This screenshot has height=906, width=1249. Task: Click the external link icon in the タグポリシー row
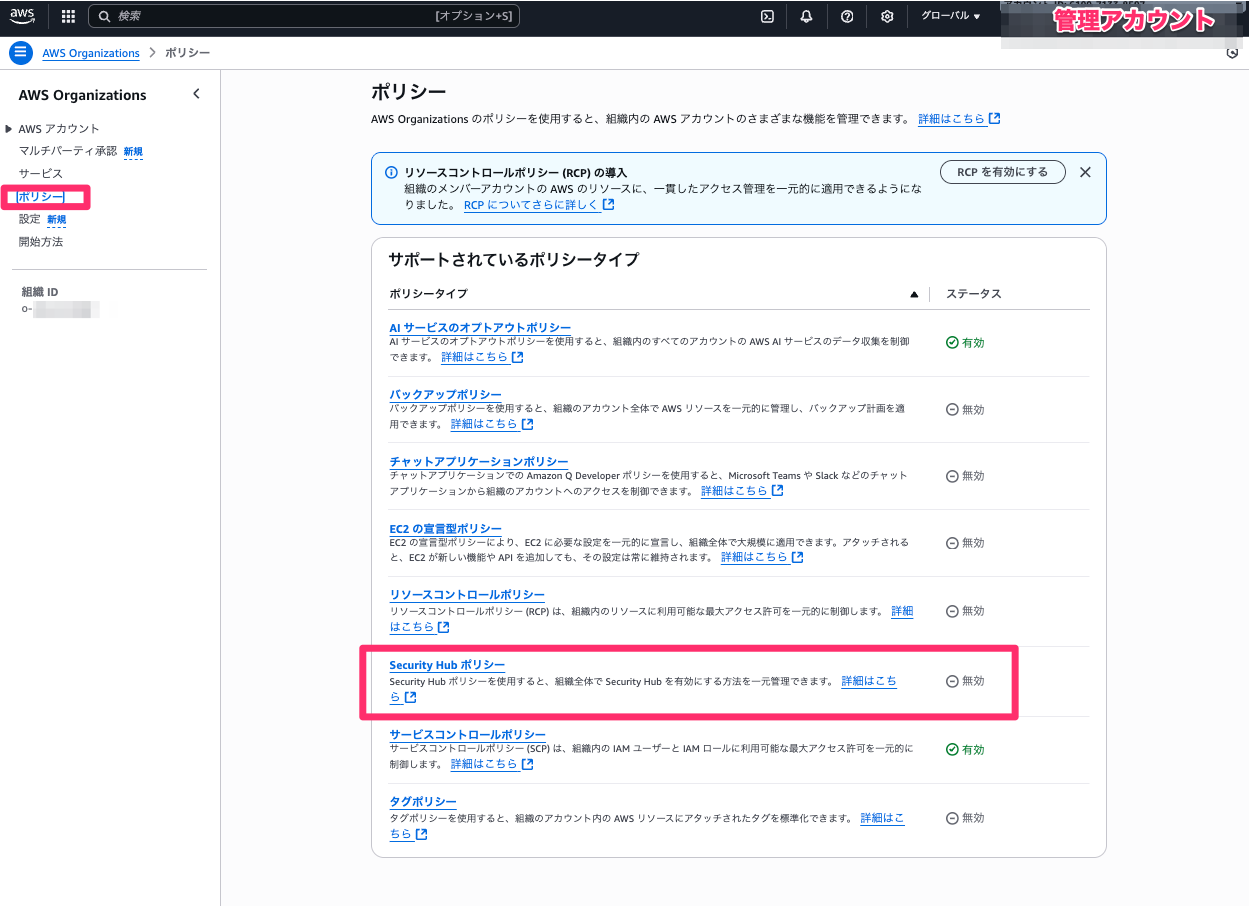(421, 834)
